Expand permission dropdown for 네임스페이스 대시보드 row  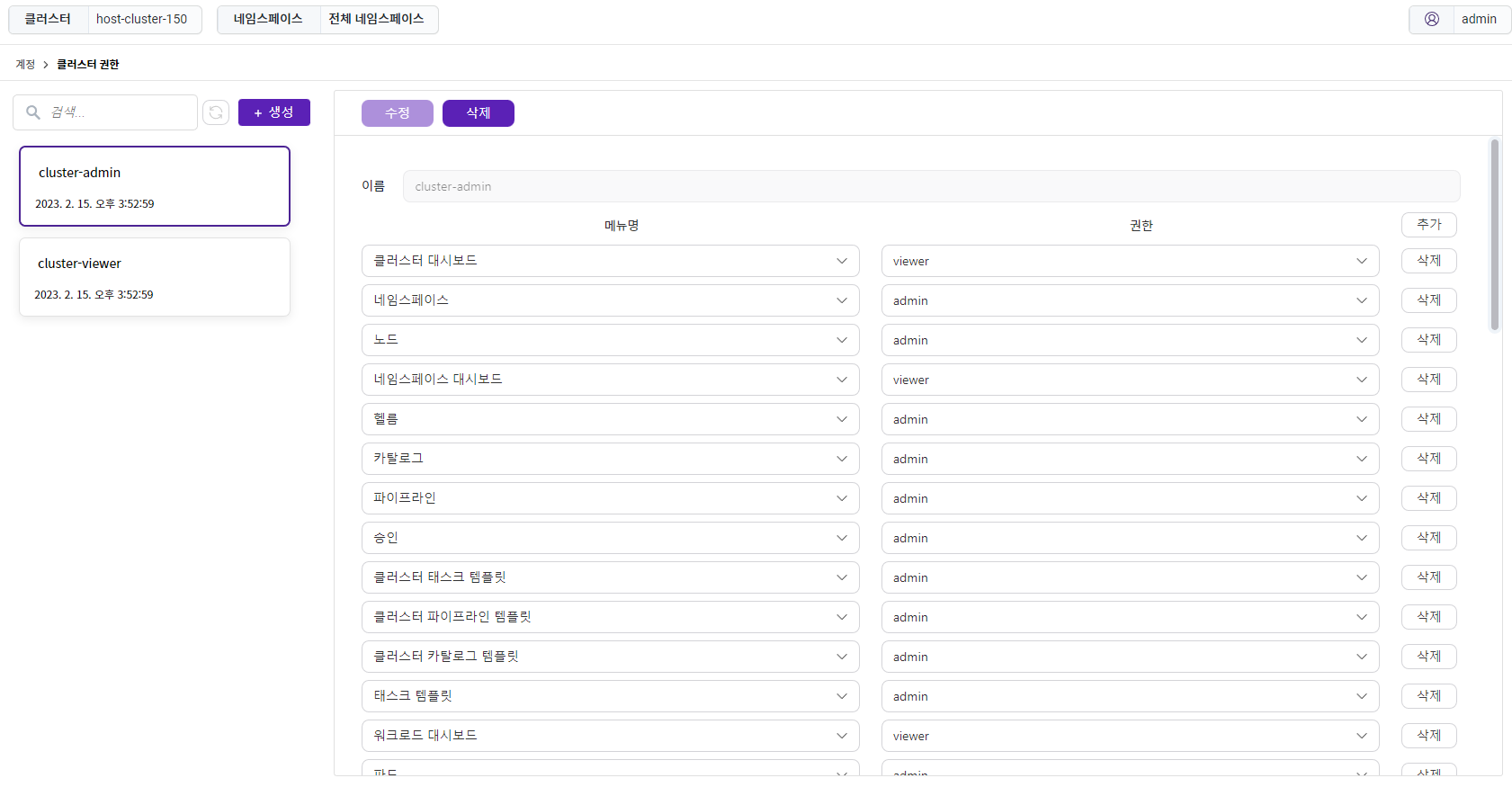(1130, 380)
